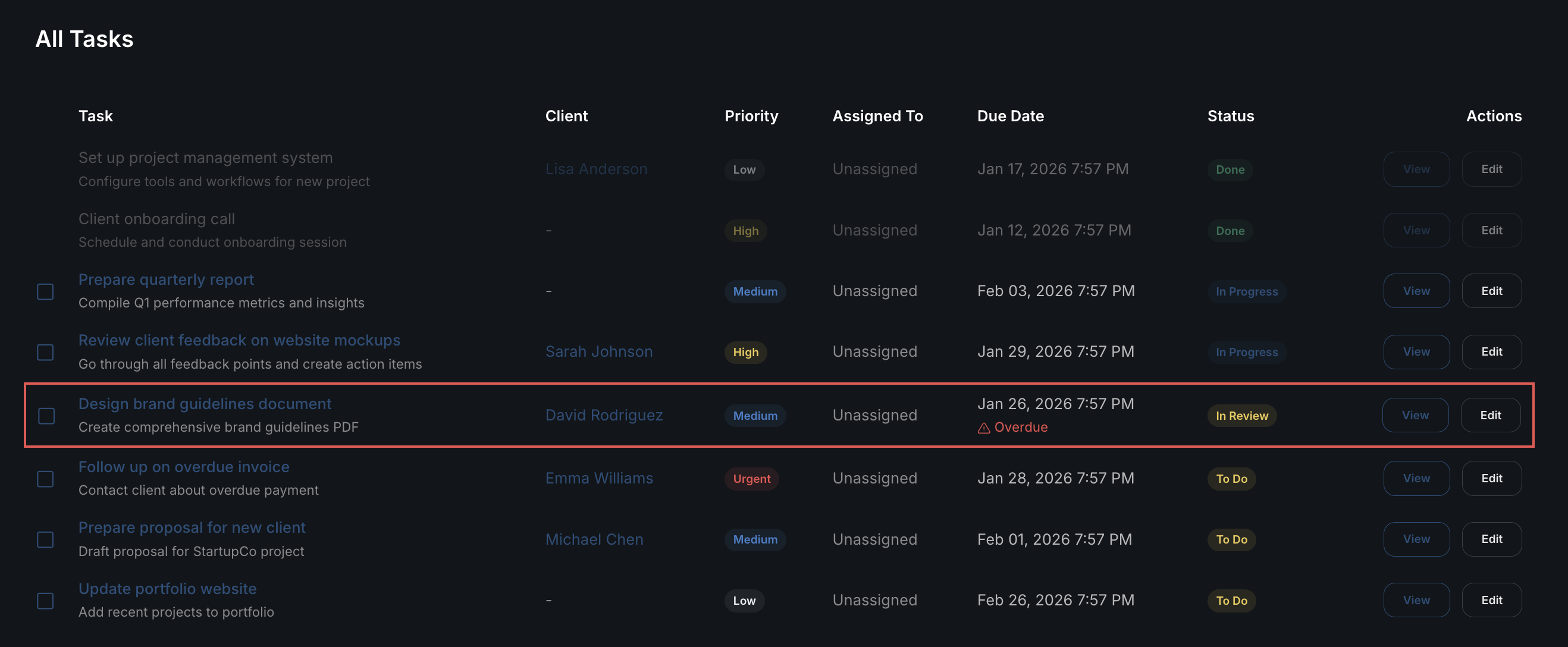Open Emma Williams client page

pyautogui.click(x=598, y=478)
